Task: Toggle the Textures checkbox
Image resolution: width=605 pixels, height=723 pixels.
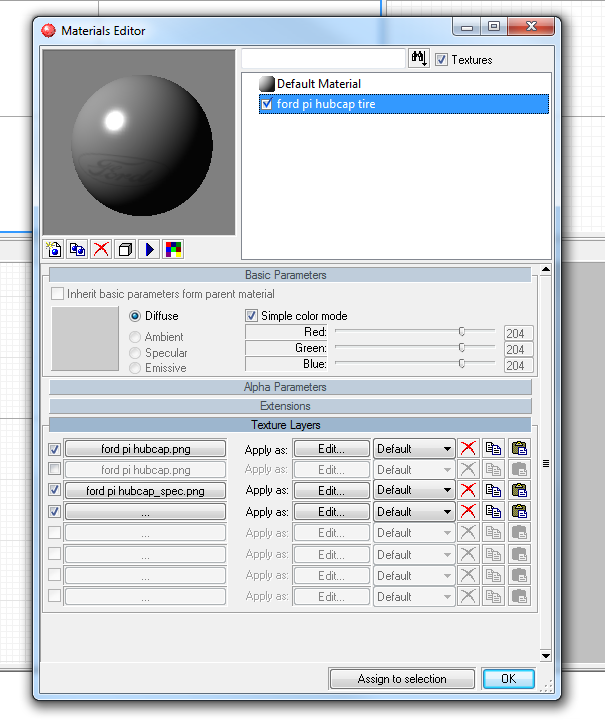Action: (442, 60)
